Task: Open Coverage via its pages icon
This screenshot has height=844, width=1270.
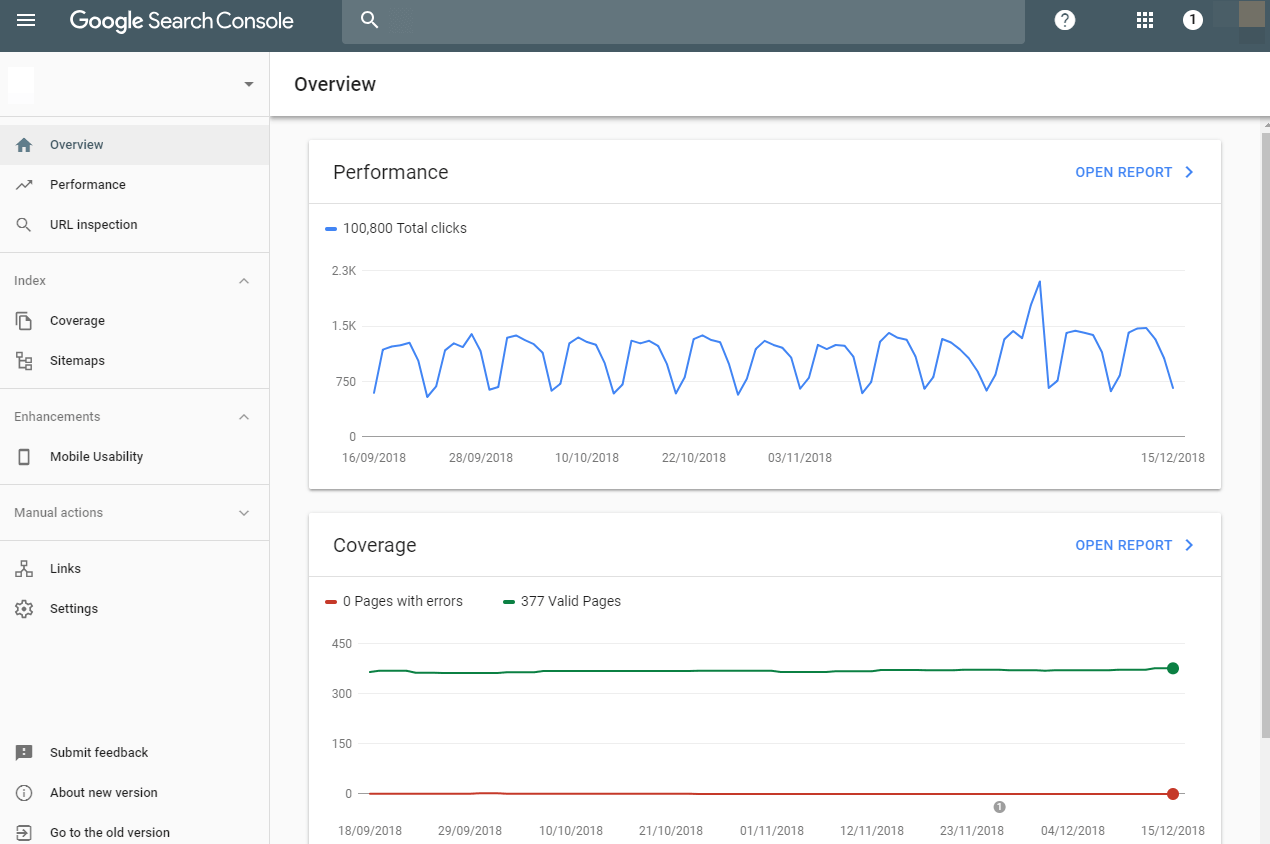Action: (23, 320)
